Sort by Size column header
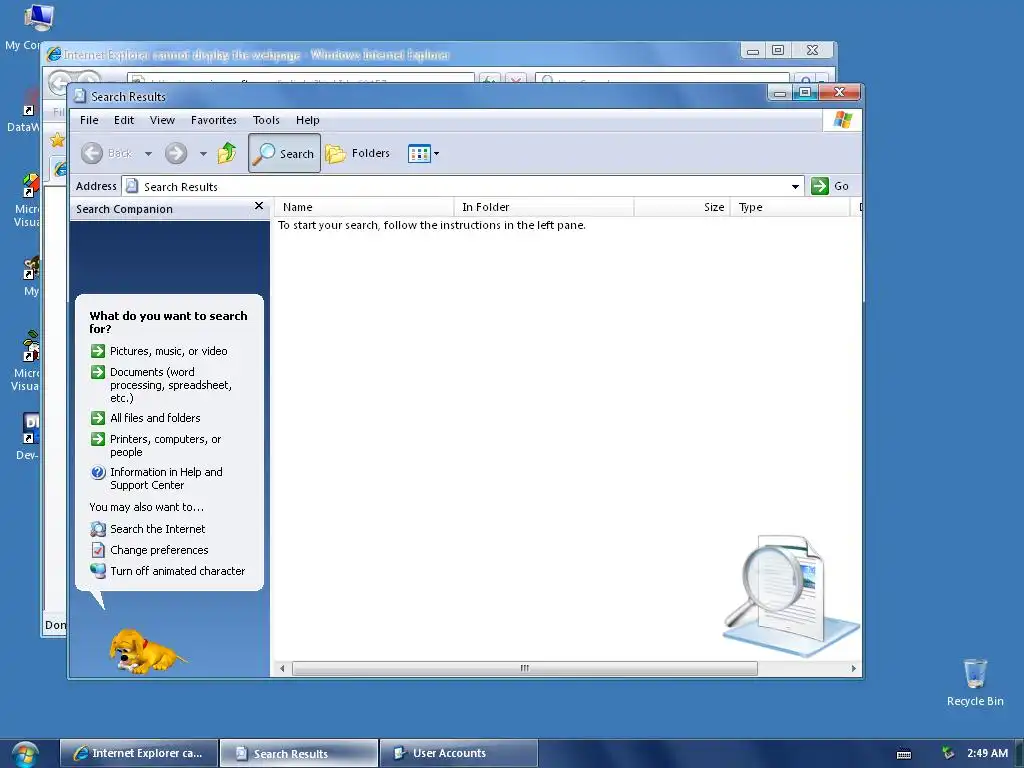The width and height of the screenshot is (1024, 768). (x=682, y=207)
